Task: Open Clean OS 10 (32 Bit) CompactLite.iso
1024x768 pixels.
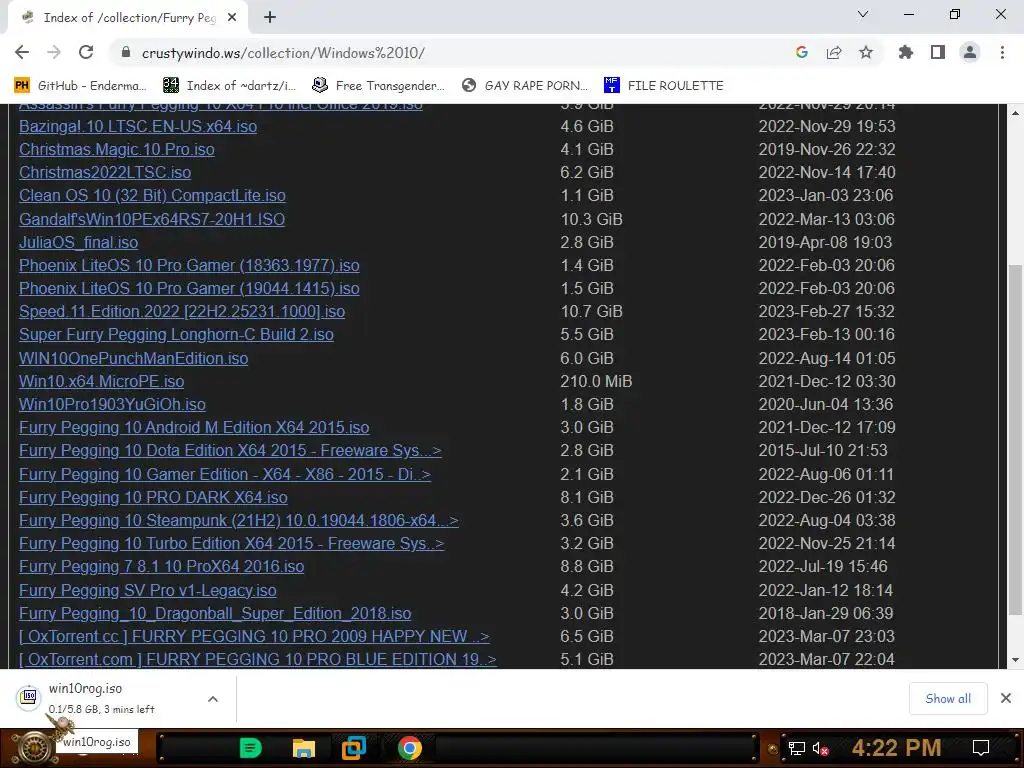Action: point(152,195)
